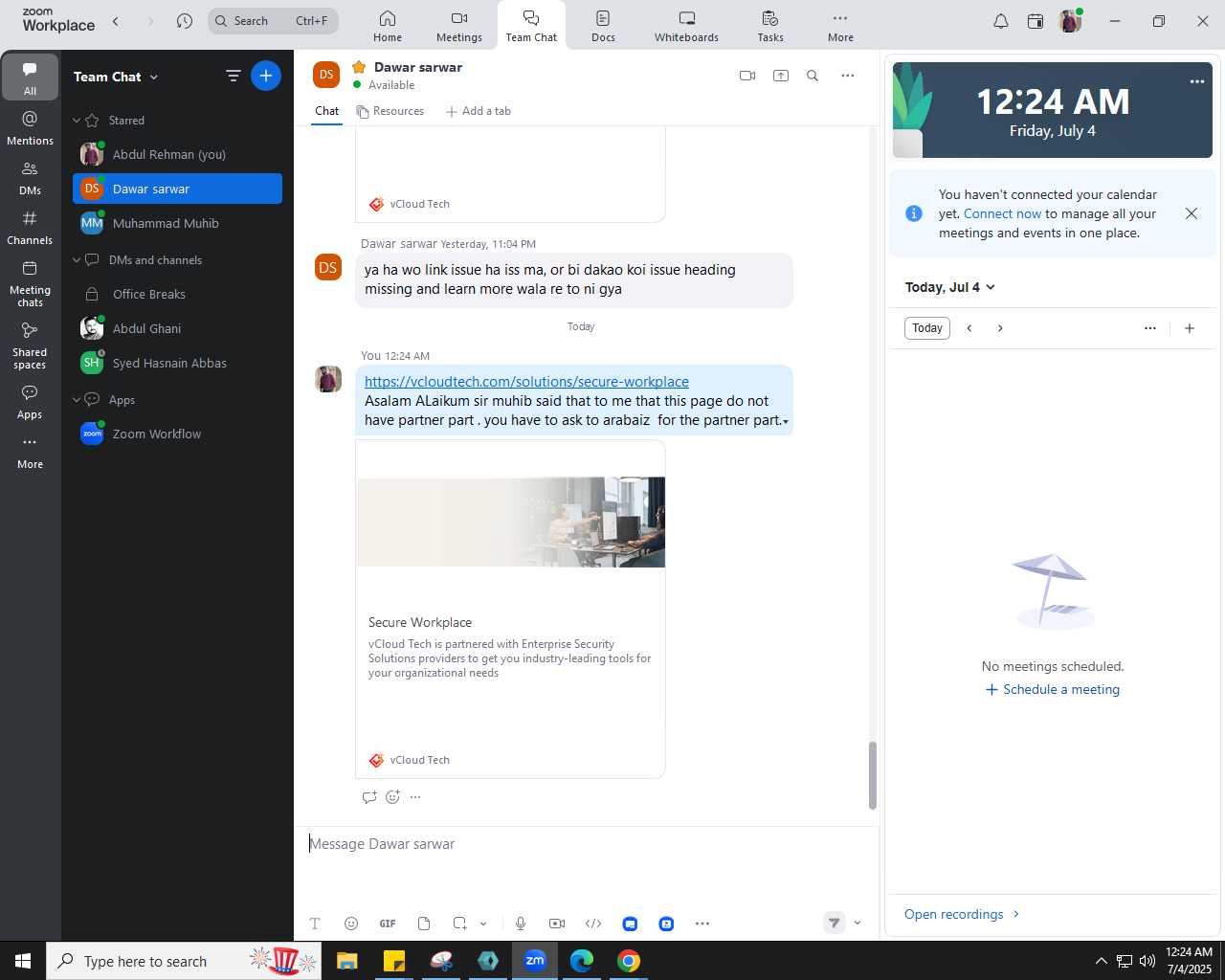Add an emoji reaction to the message
1225x980 pixels.
point(392,797)
